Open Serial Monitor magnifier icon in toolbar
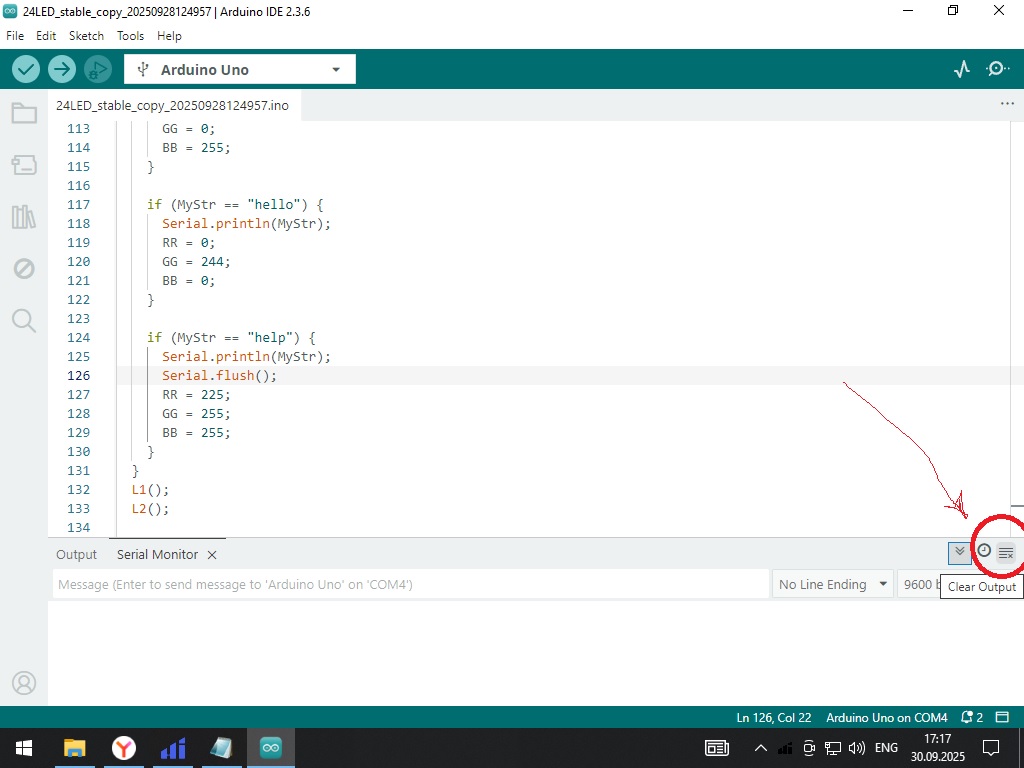Image resolution: width=1024 pixels, height=768 pixels. coord(997,69)
